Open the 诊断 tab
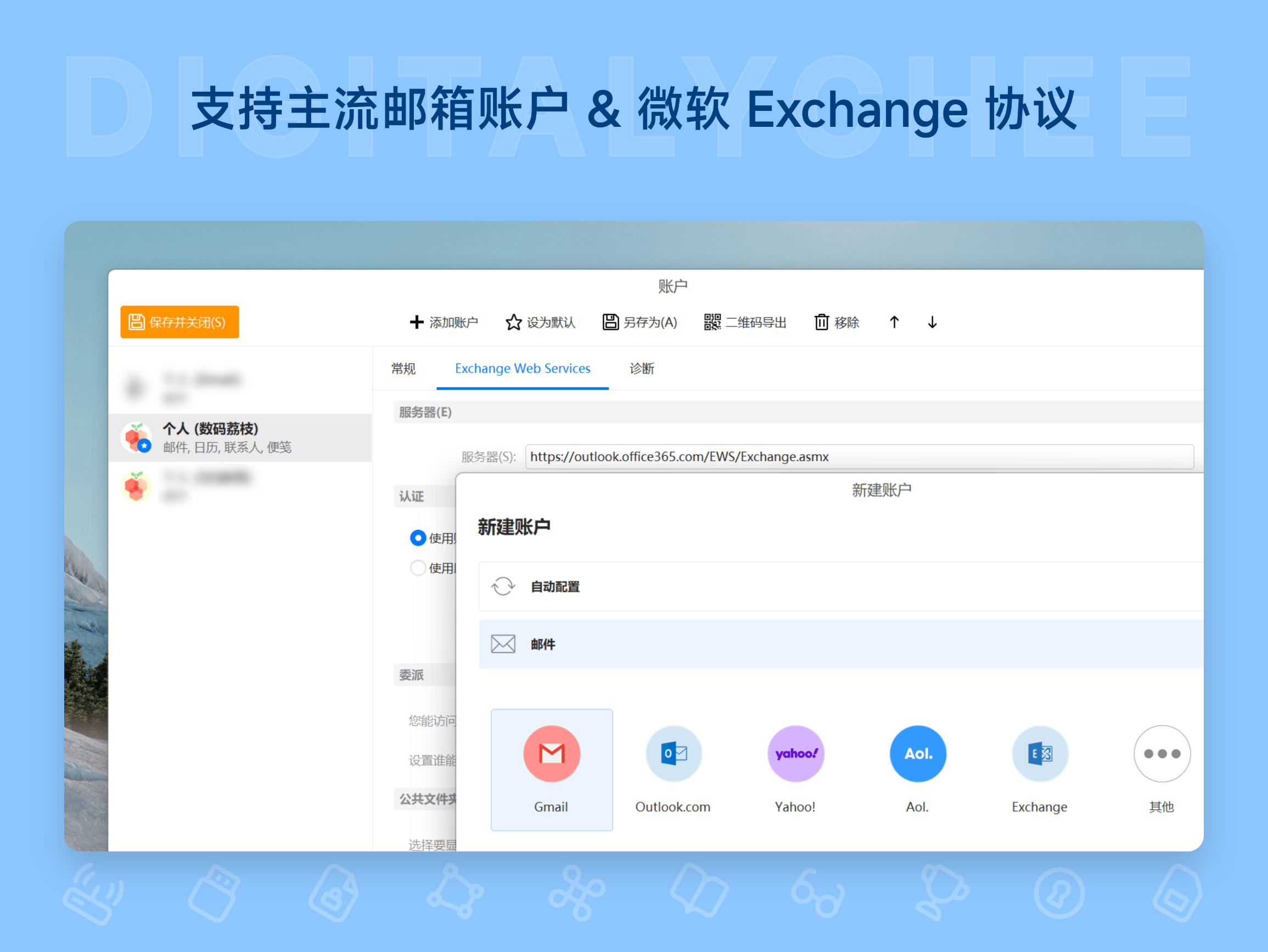This screenshot has width=1268, height=952. (642, 369)
